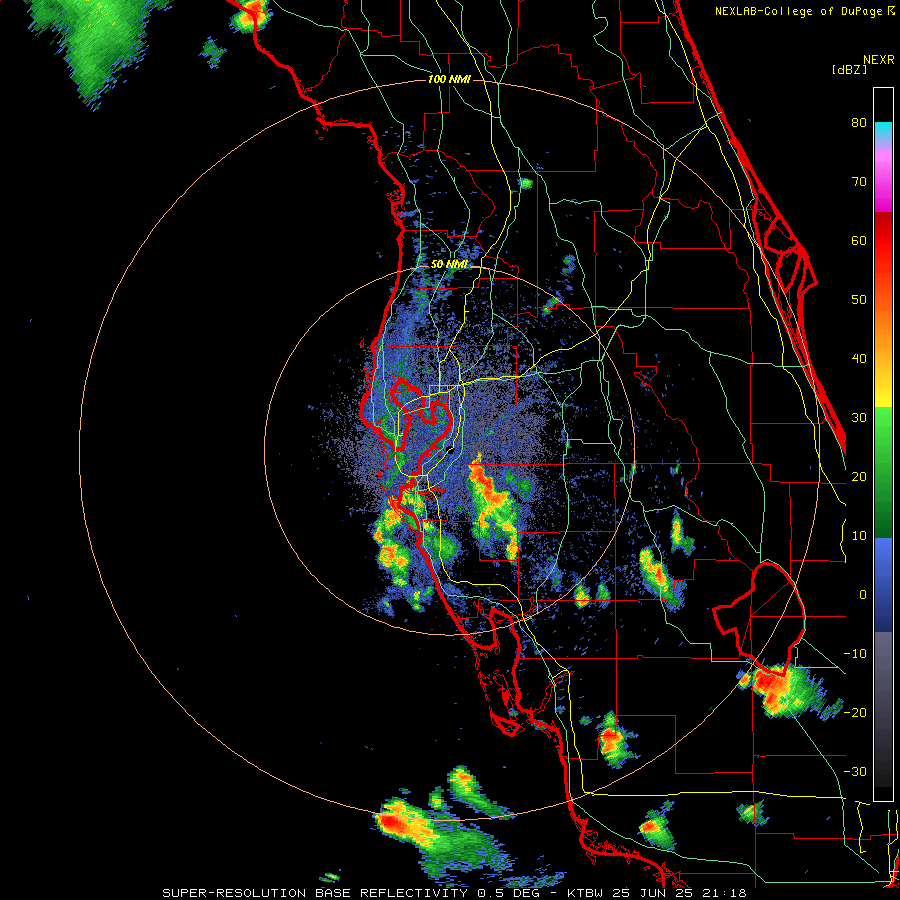Click the "100 NMI" range ring label
The image size is (900, 900).
[449, 79]
